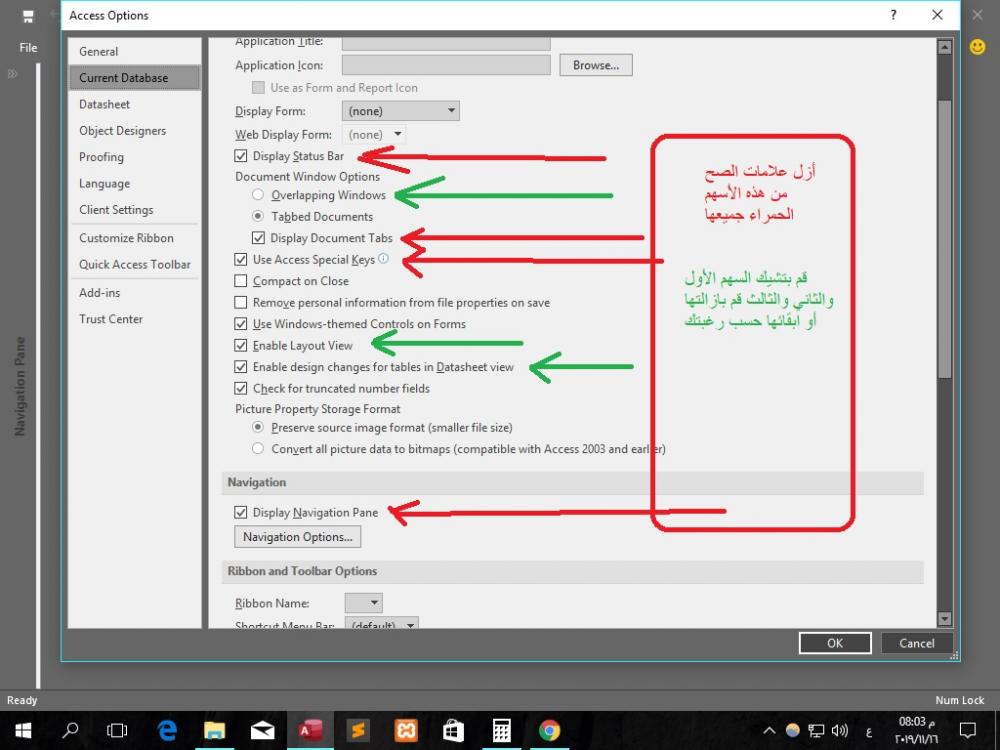This screenshot has width=1000, height=750.
Task: Click the Application Icon text field
Action: pyautogui.click(x=446, y=65)
